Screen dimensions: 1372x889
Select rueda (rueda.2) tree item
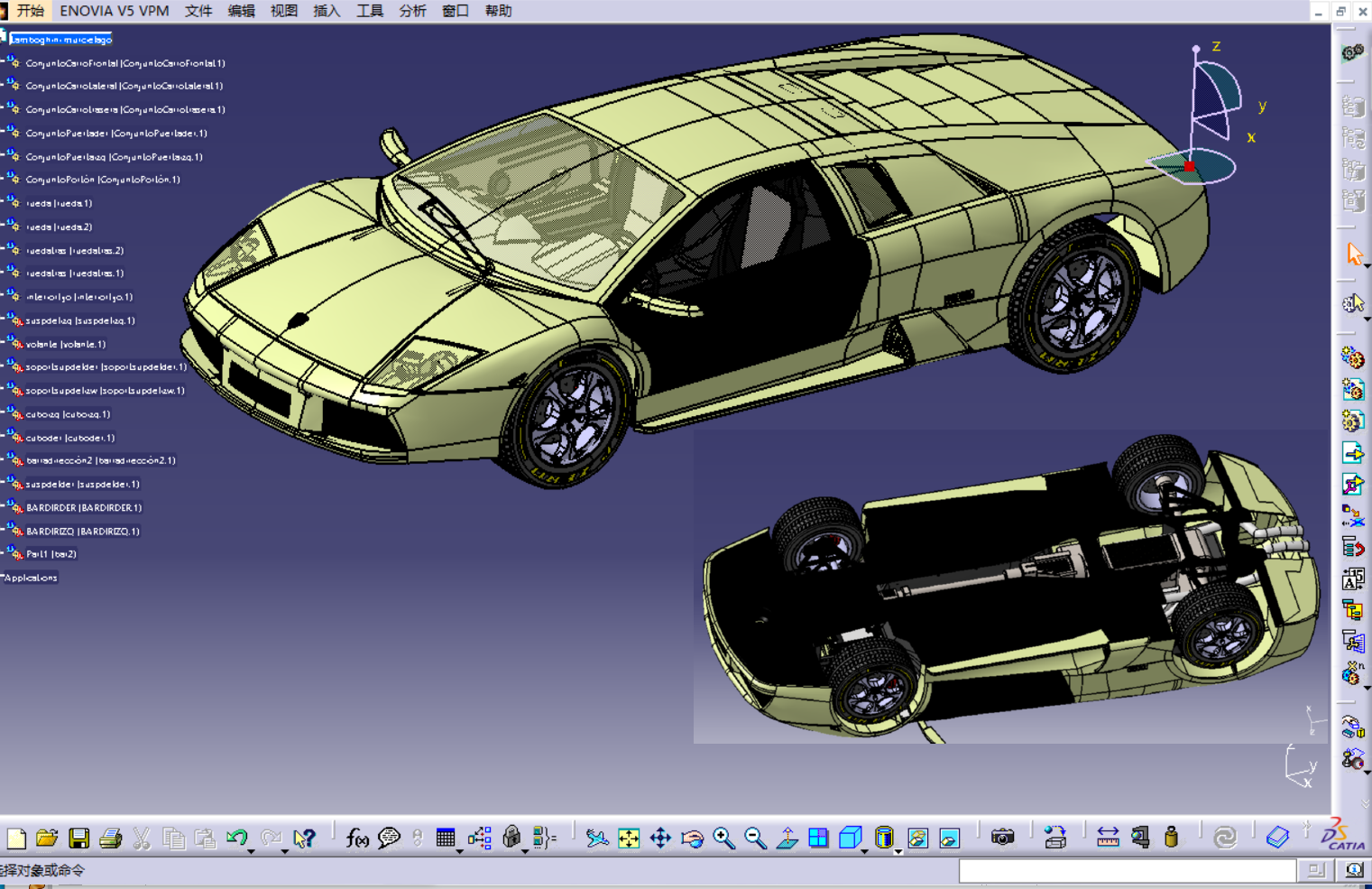tap(60, 227)
